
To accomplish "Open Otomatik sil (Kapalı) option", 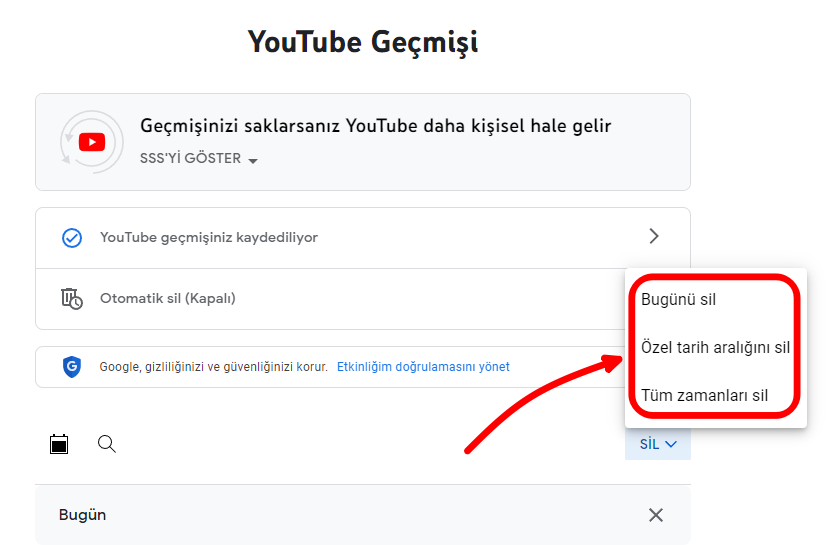I will [x=168, y=298].
